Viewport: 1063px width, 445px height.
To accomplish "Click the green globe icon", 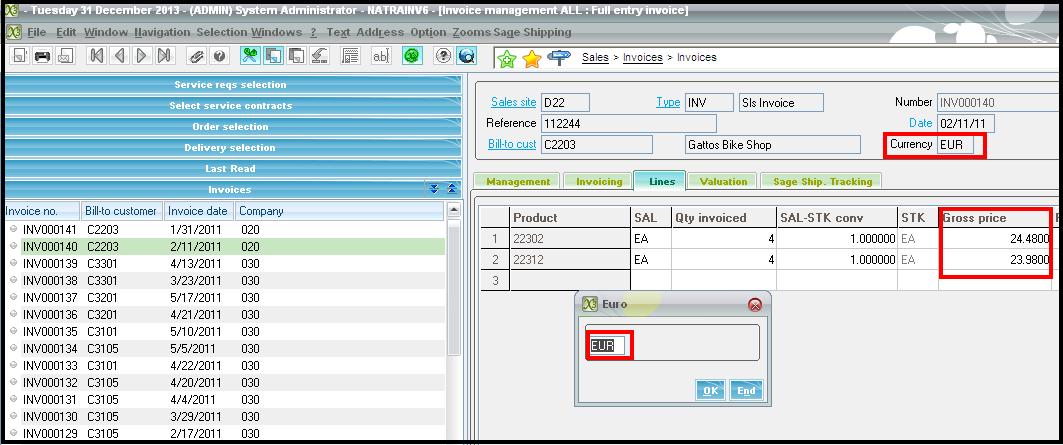I will 412,56.
